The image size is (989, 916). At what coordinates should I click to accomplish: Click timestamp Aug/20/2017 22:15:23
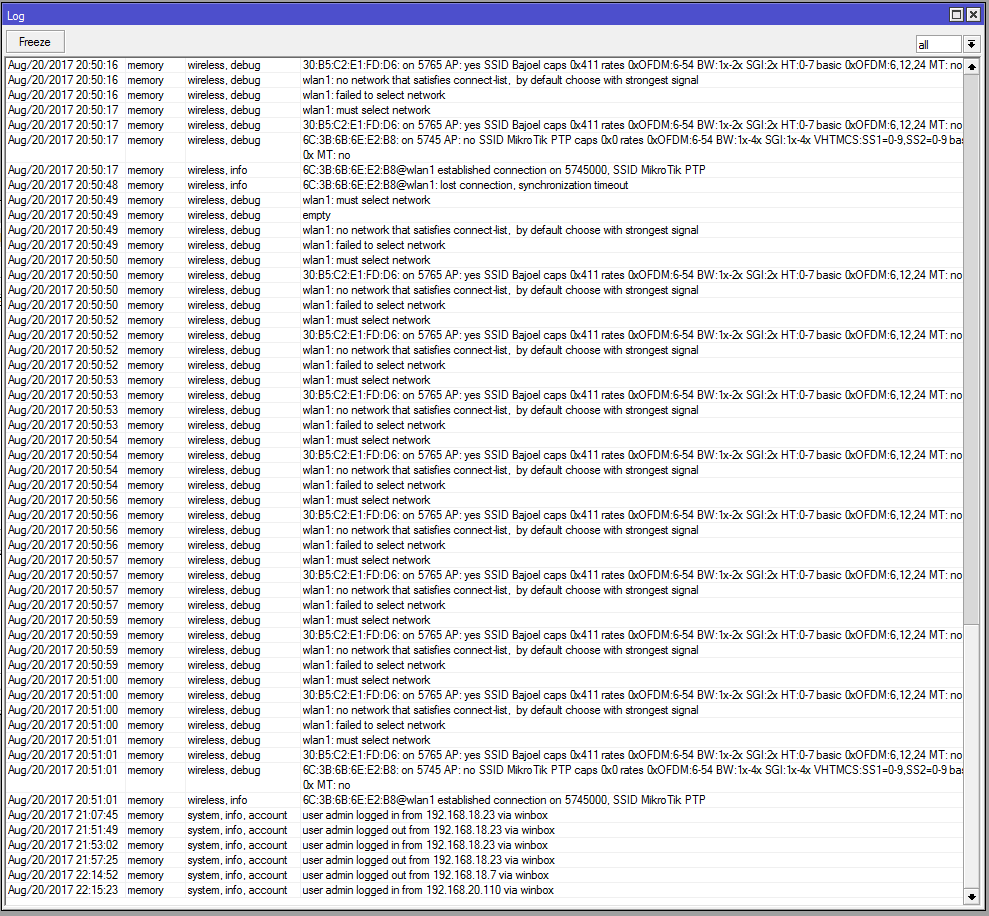63,890
